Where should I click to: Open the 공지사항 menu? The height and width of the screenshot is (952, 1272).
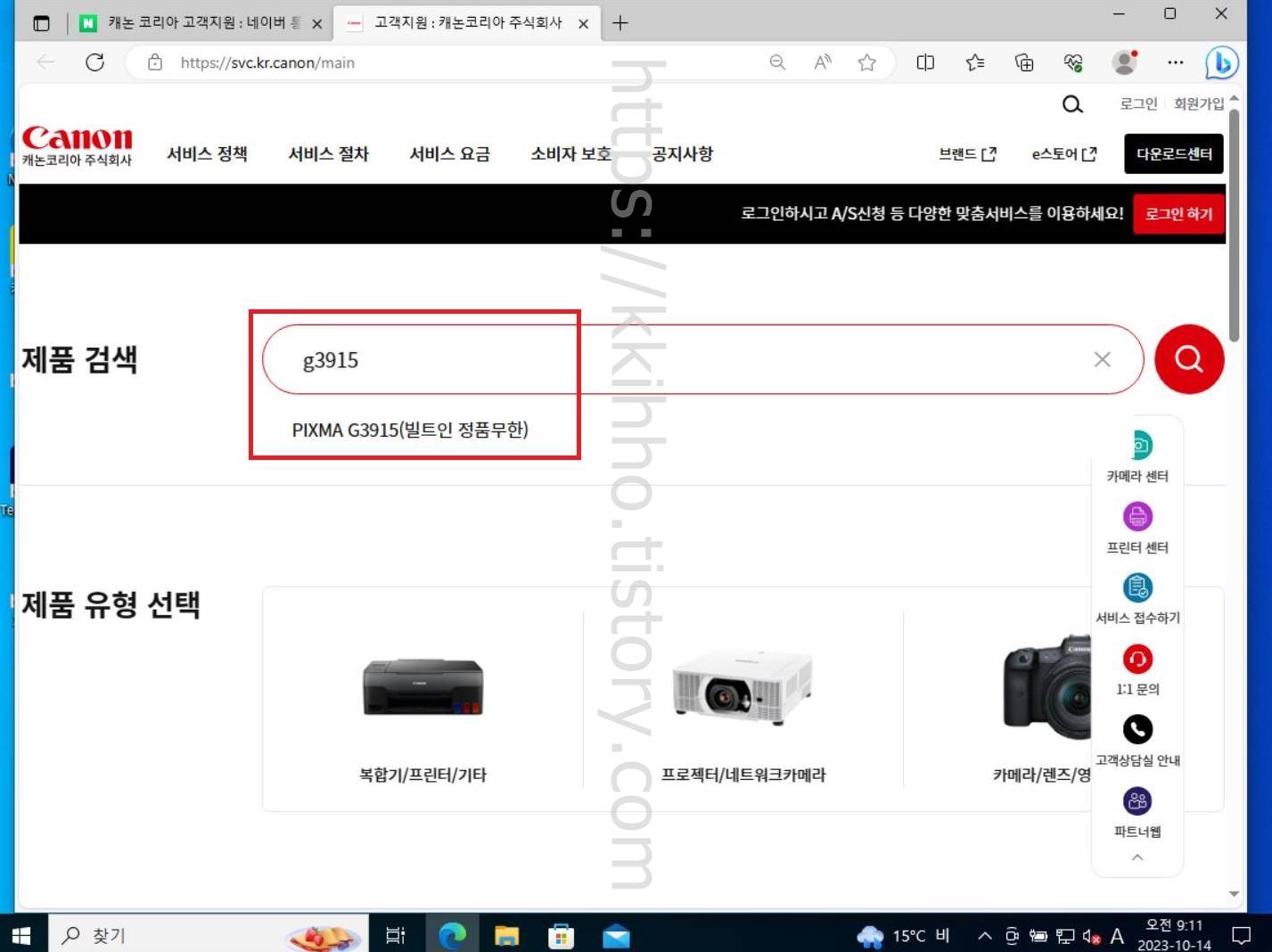(x=682, y=153)
